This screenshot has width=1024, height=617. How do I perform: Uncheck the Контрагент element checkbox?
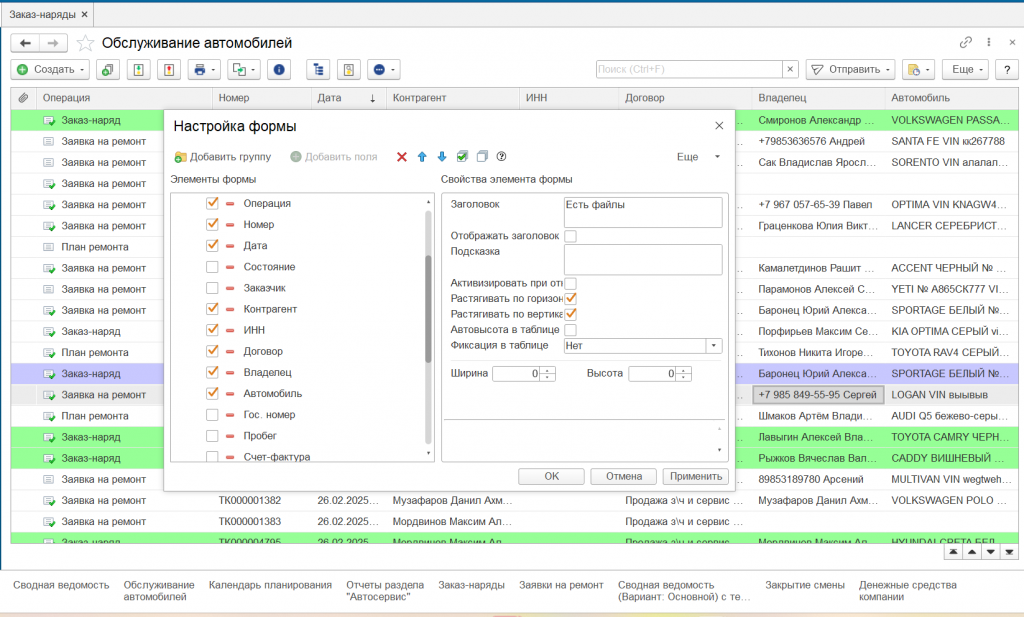point(212,309)
